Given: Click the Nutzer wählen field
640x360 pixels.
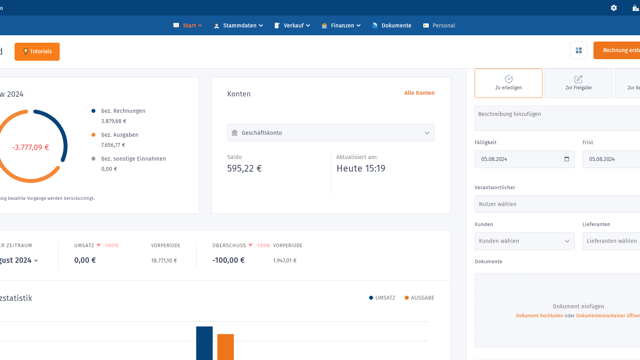Looking at the screenshot, I should (x=557, y=204).
